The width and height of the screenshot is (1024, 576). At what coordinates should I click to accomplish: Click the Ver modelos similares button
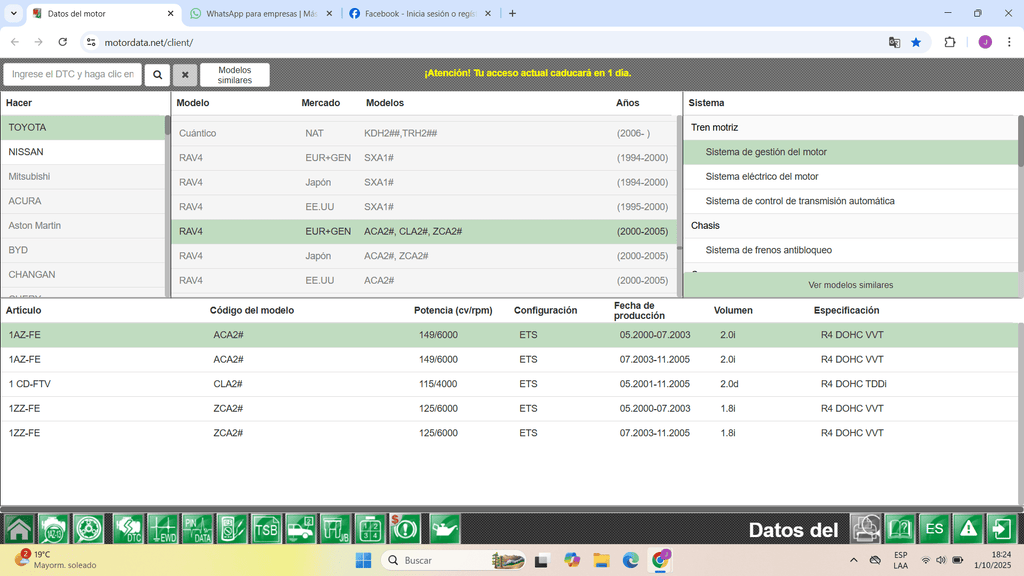pos(850,285)
